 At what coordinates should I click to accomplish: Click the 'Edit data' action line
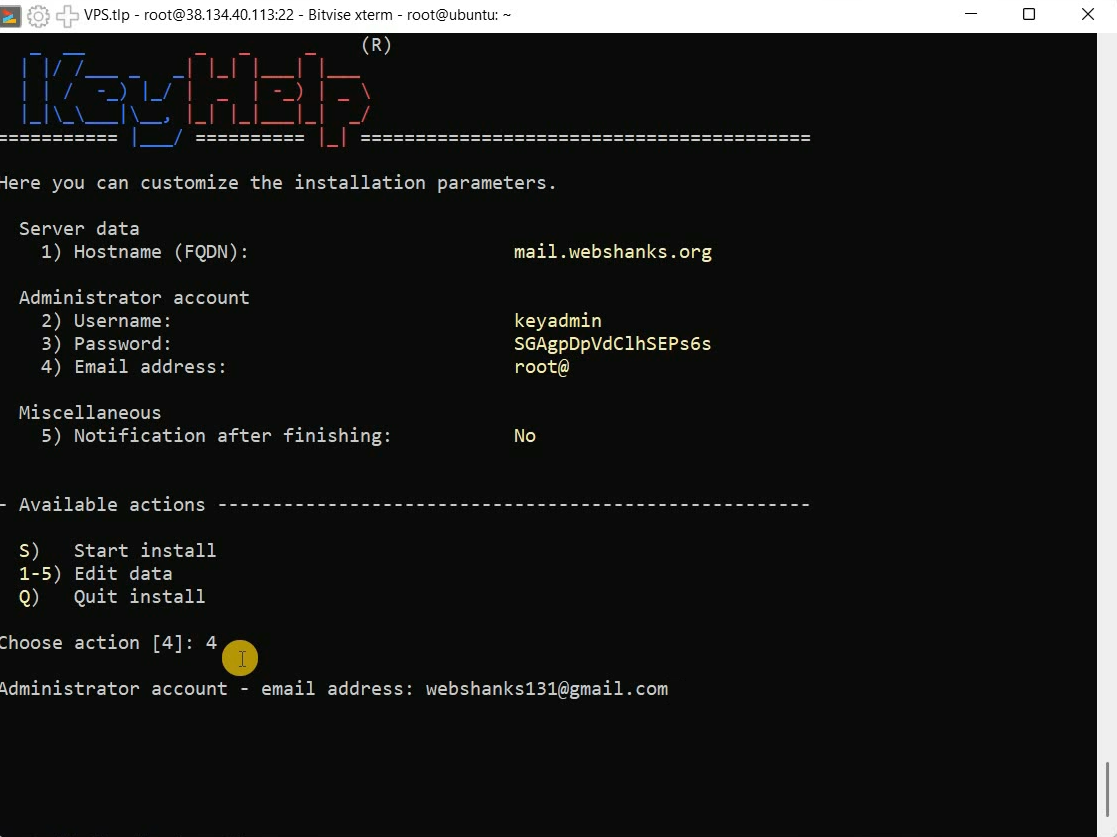pyautogui.click(x=95, y=573)
